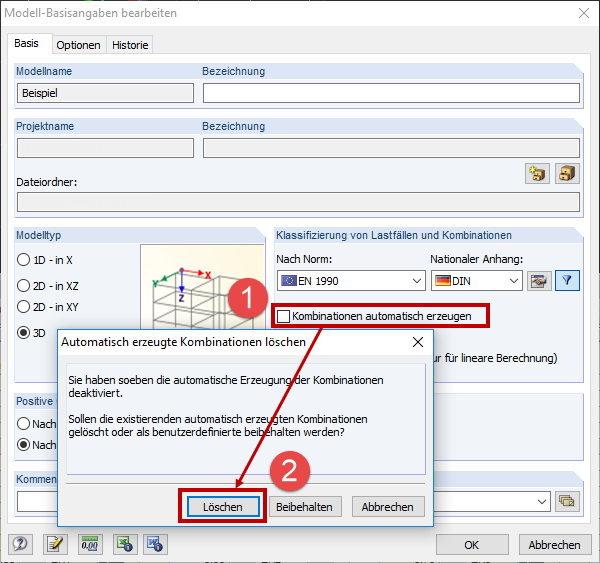Click Abbrechen in the Modell-Basisangaben dialog
The width and height of the screenshot is (600, 563).
(555, 545)
